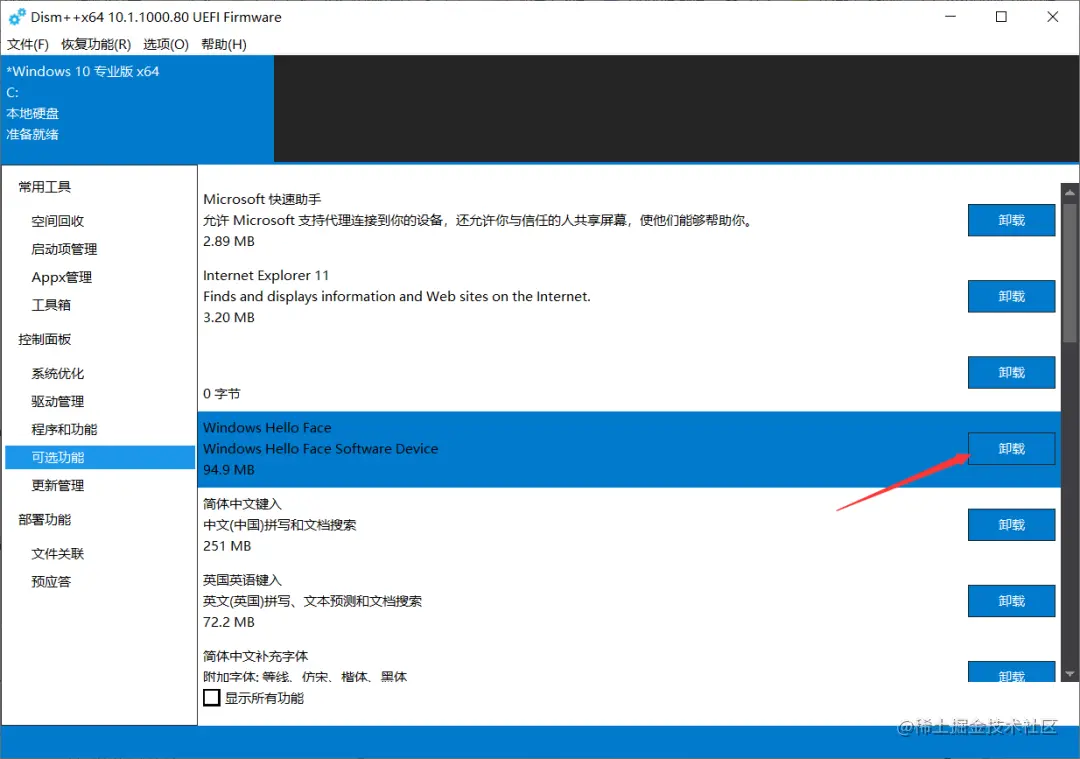
Task: Click the Dism++ gear icon in title bar
Action: (17, 17)
